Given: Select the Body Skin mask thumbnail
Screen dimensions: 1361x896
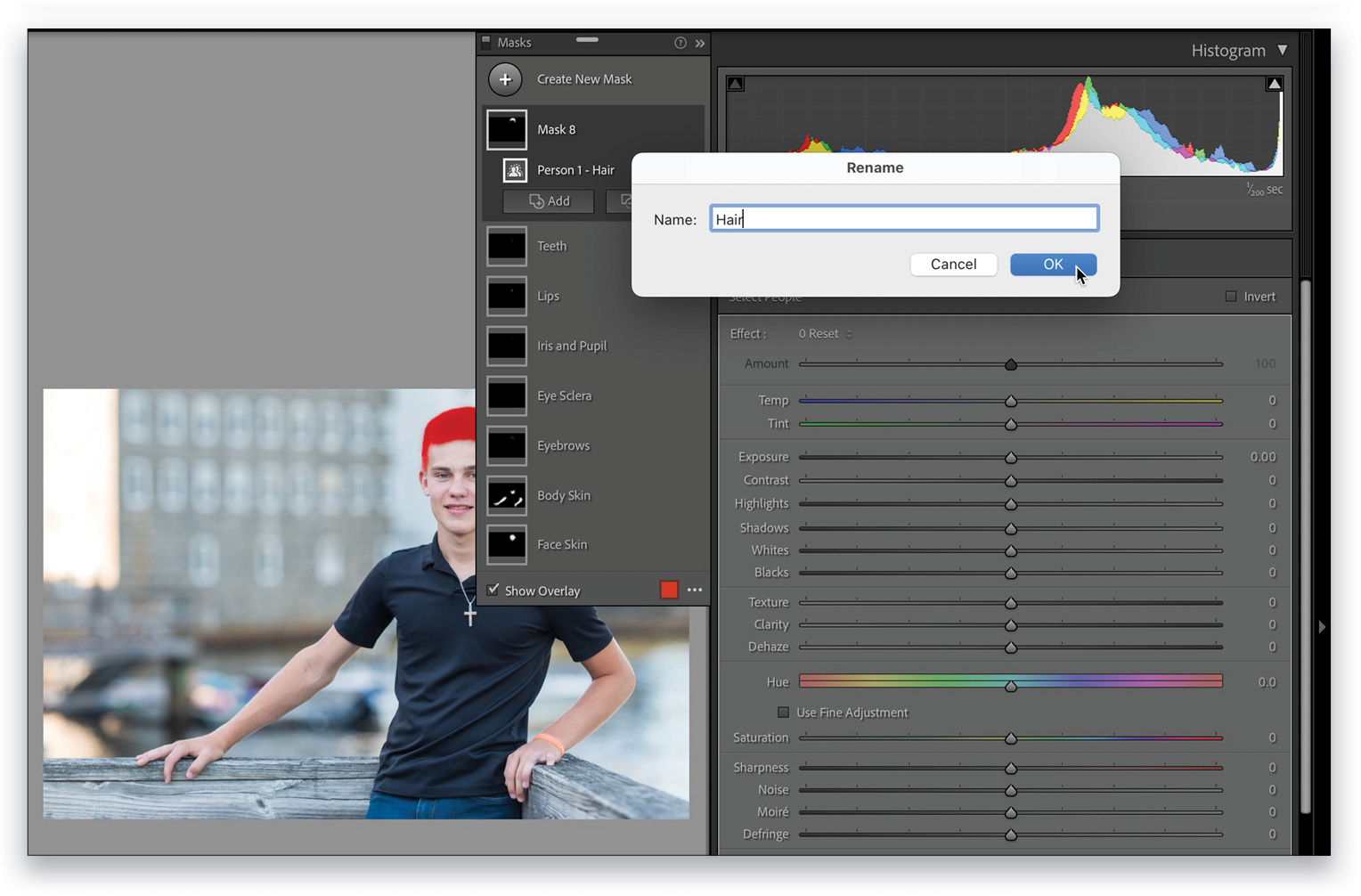Looking at the screenshot, I should [506, 495].
